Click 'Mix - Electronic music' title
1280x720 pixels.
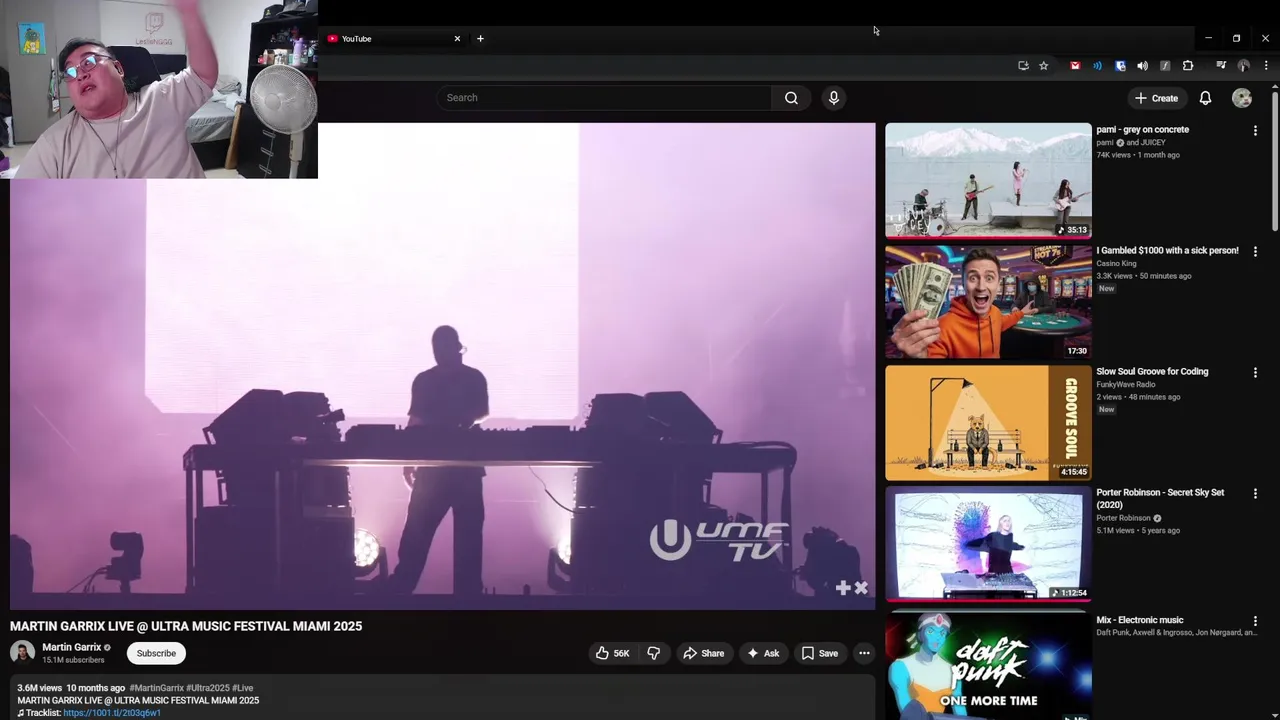(1139, 620)
